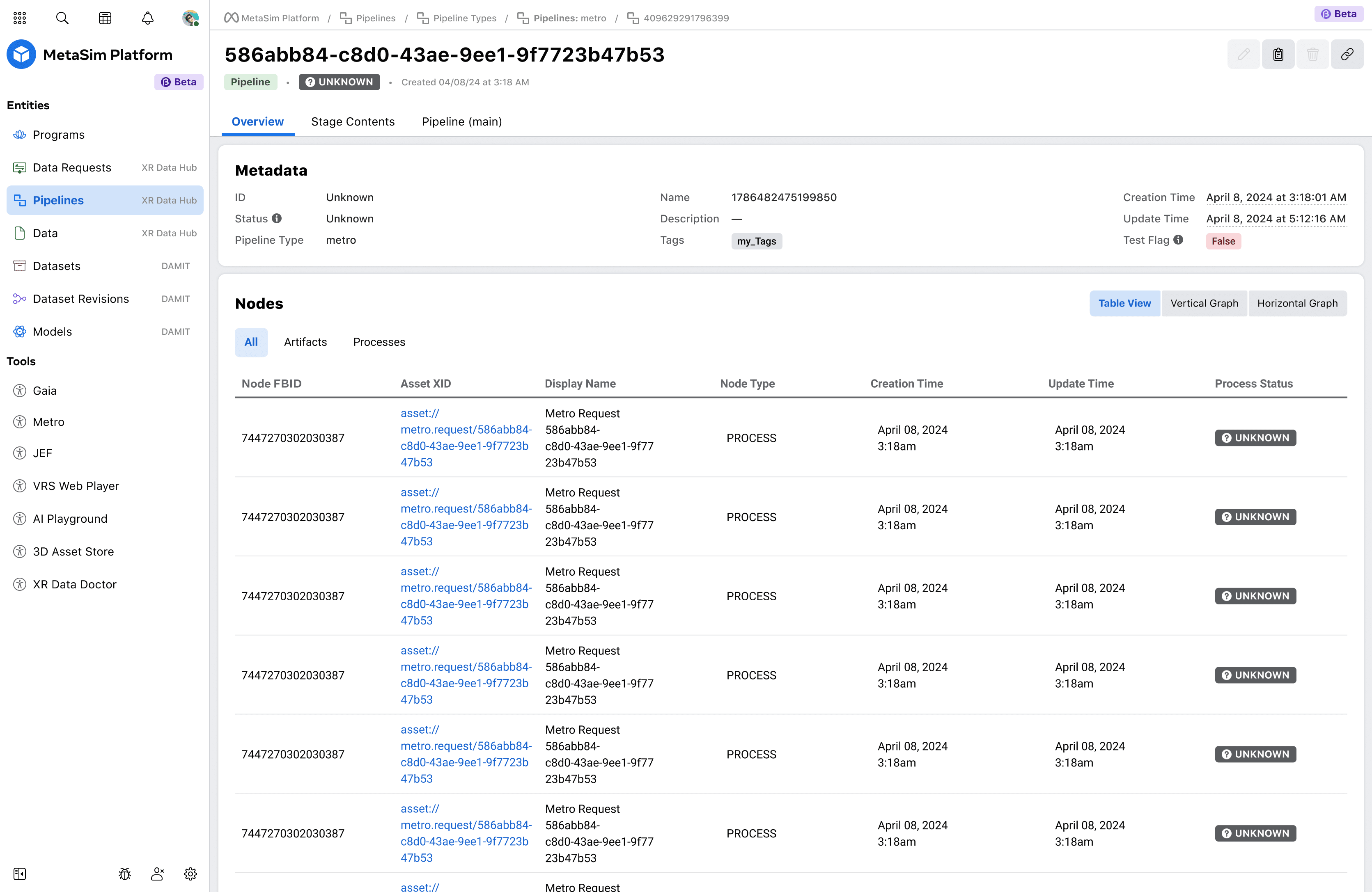Switch to Horizontal Graph view
The width and height of the screenshot is (1372, 892).
(x=1297, y=303)
